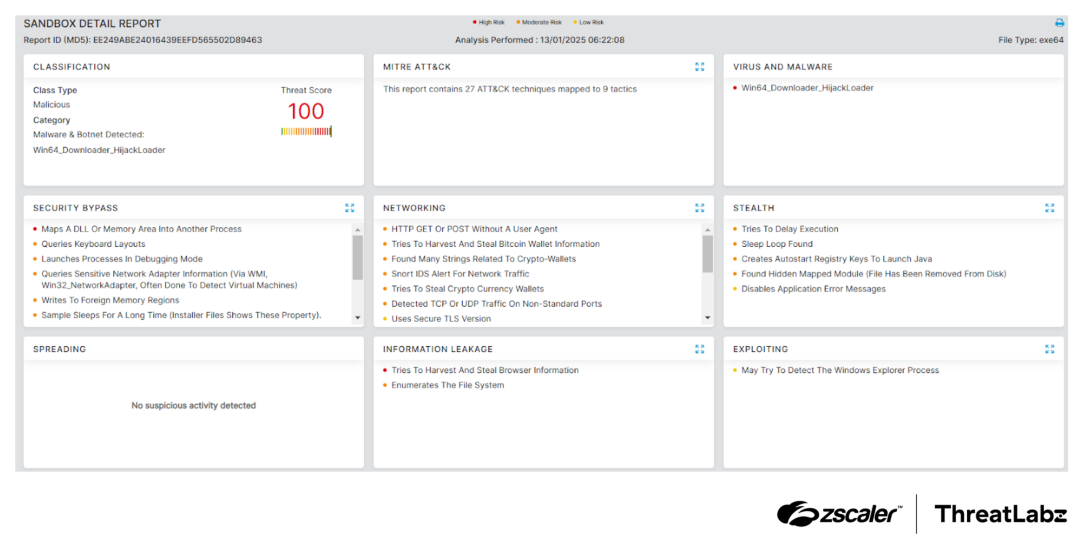The height and width of the screenshot is (550, 1080).
Task: Select 'Tries To Harvest And Steal Browser Information'
Action: [x=484, y=370]
